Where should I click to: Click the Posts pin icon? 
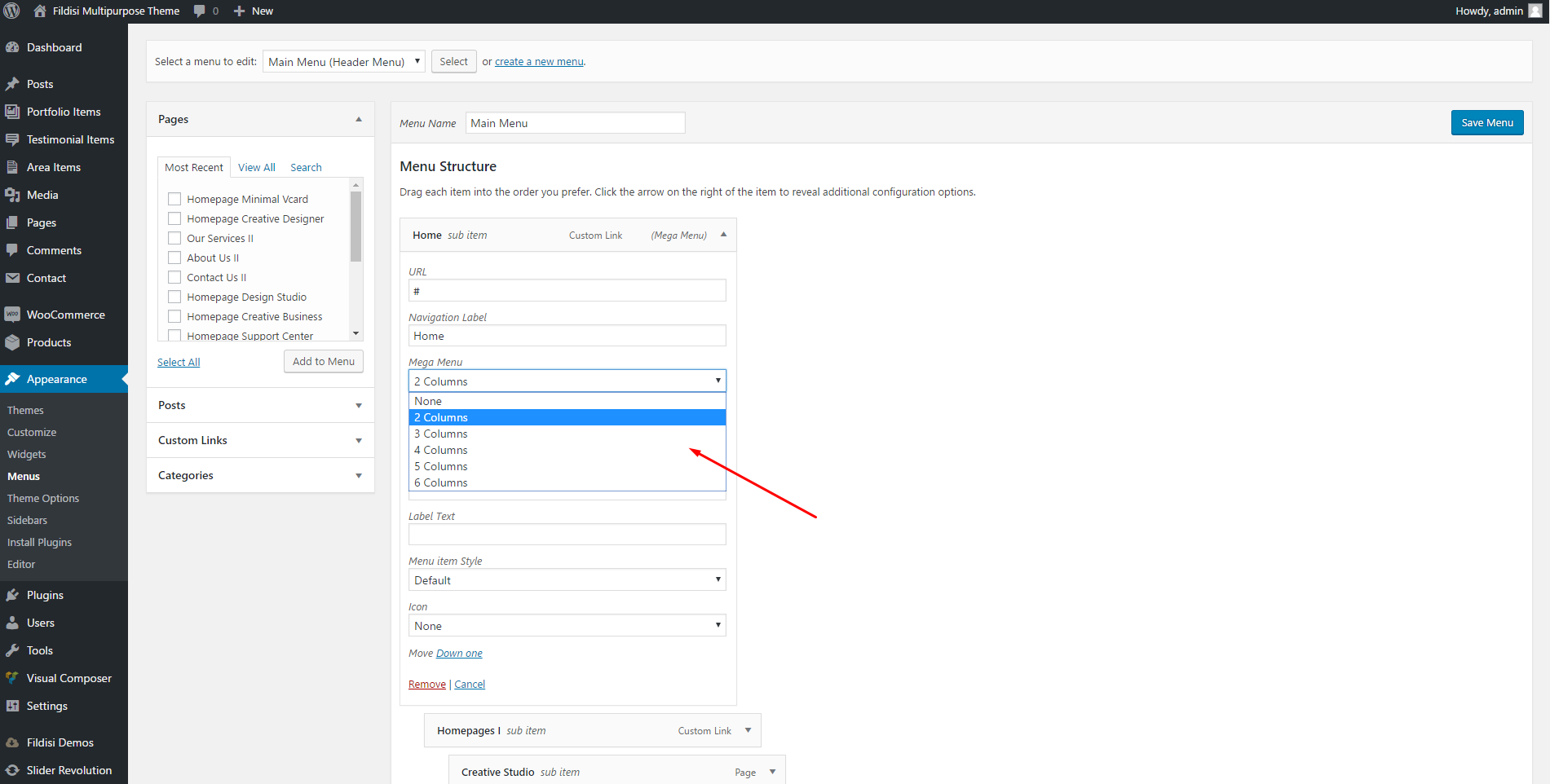[x=12, y=84]
